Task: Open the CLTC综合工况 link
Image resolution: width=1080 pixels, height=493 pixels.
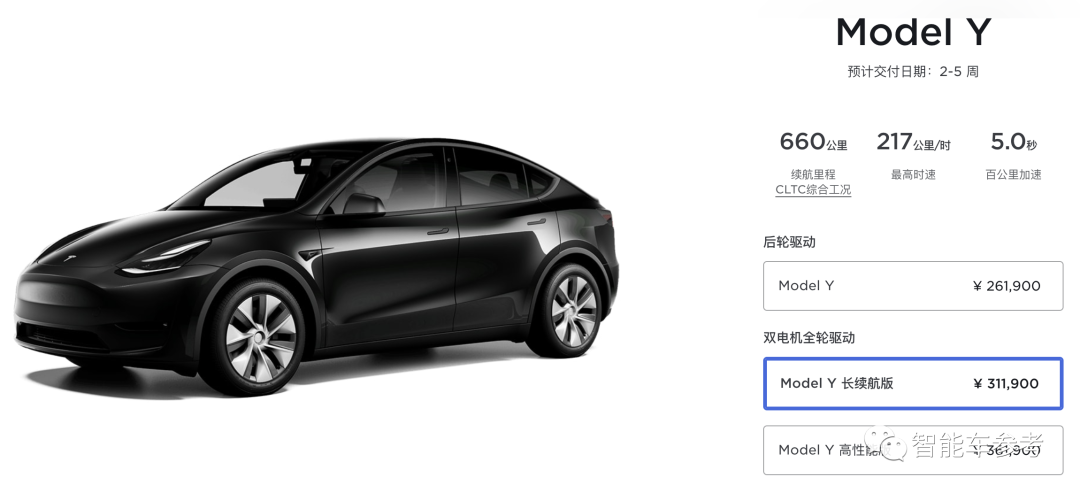Action: (813, 189)
